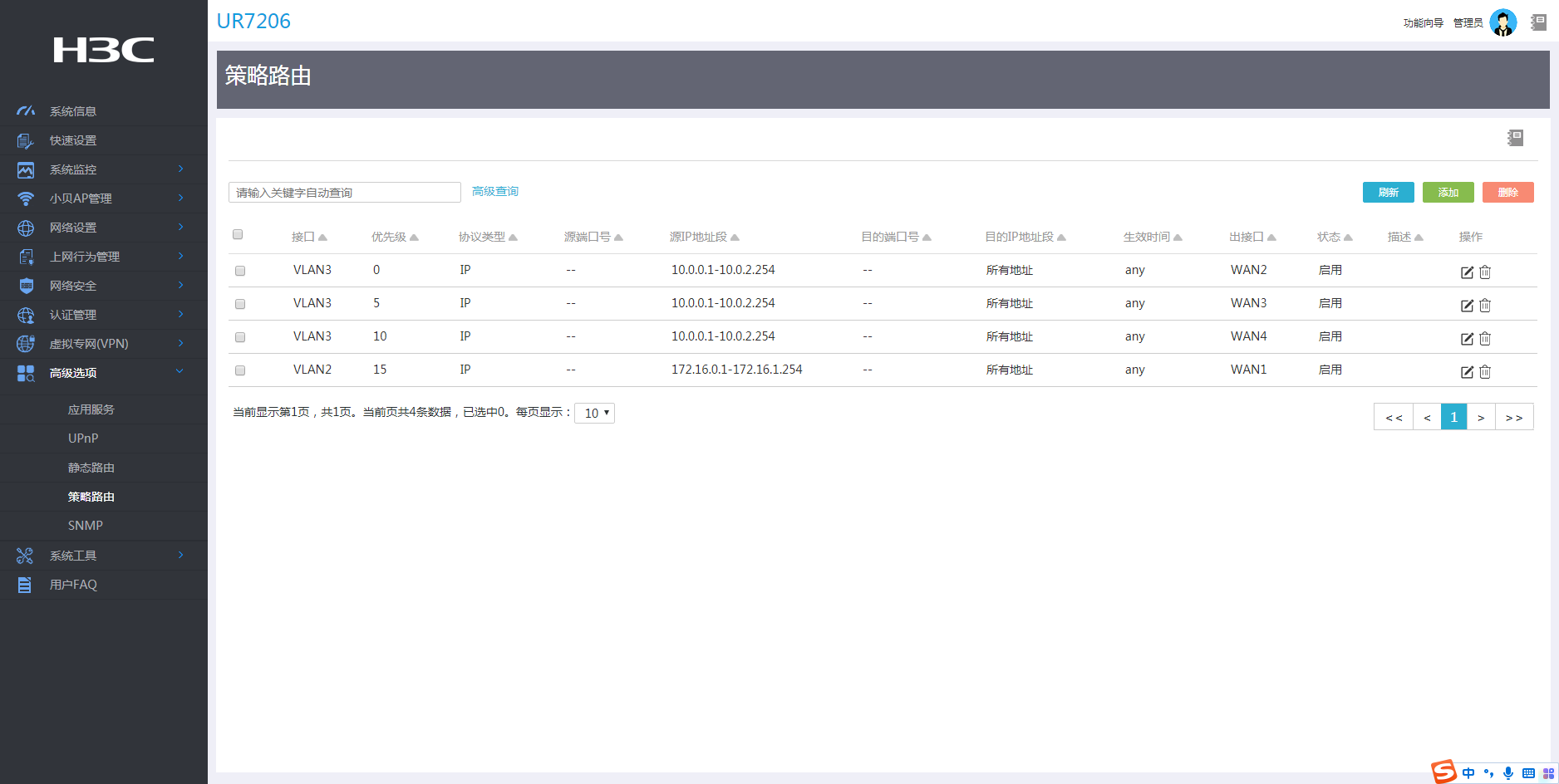This screenshot has width=1559, height=784.
Task: Expand the 上网行为管理 menu chevron
Action: (x=180, y=256)
